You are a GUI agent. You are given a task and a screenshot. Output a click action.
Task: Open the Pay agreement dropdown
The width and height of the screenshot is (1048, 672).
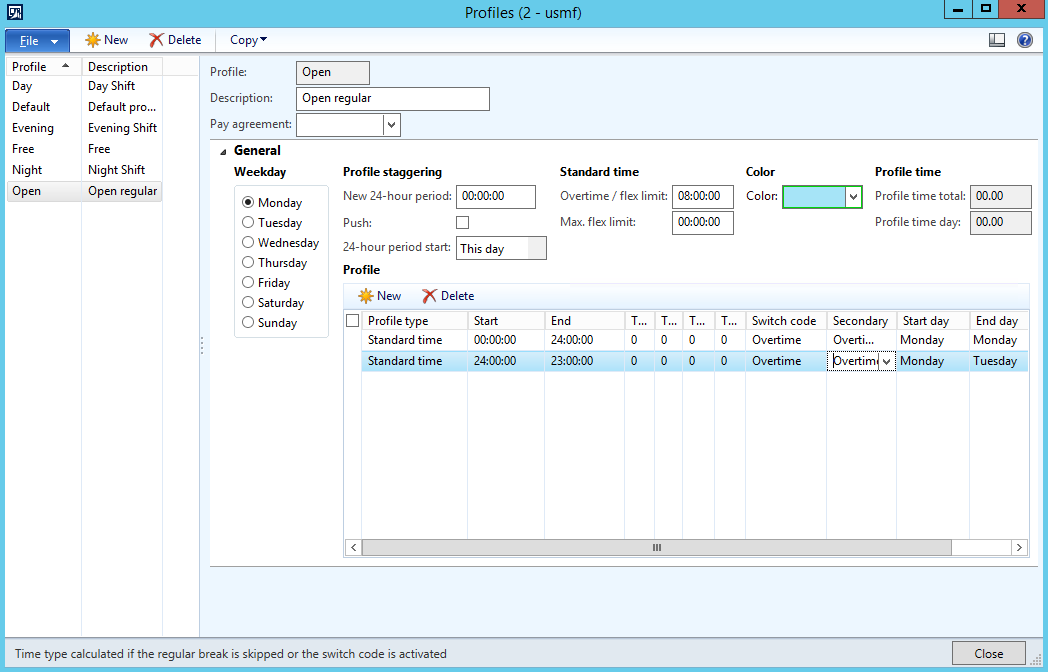[x=392, y=125]
